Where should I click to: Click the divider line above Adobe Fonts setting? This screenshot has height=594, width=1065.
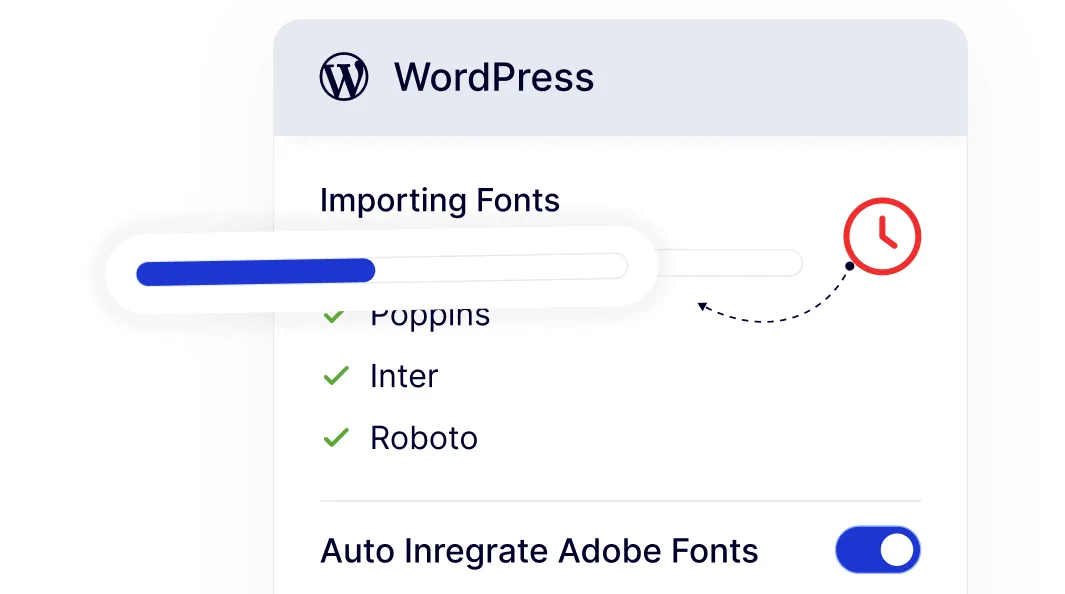click(x=620, y=501)
